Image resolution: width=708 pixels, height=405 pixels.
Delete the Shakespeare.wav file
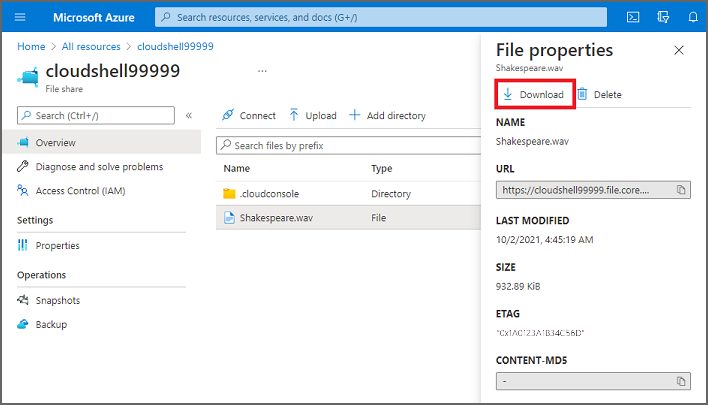(x=600, y=94)
